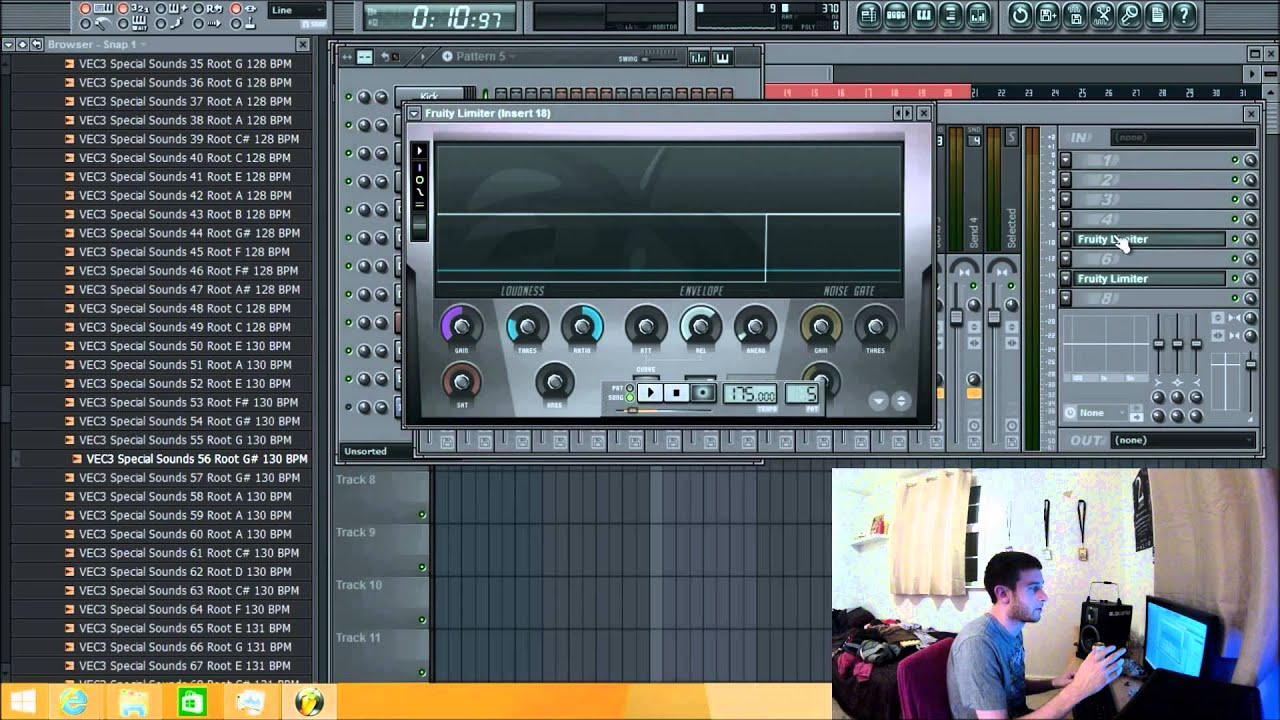Click Record on the floating transport
1280x720 pixels.
pyautogui.click(x=703, y=393)
